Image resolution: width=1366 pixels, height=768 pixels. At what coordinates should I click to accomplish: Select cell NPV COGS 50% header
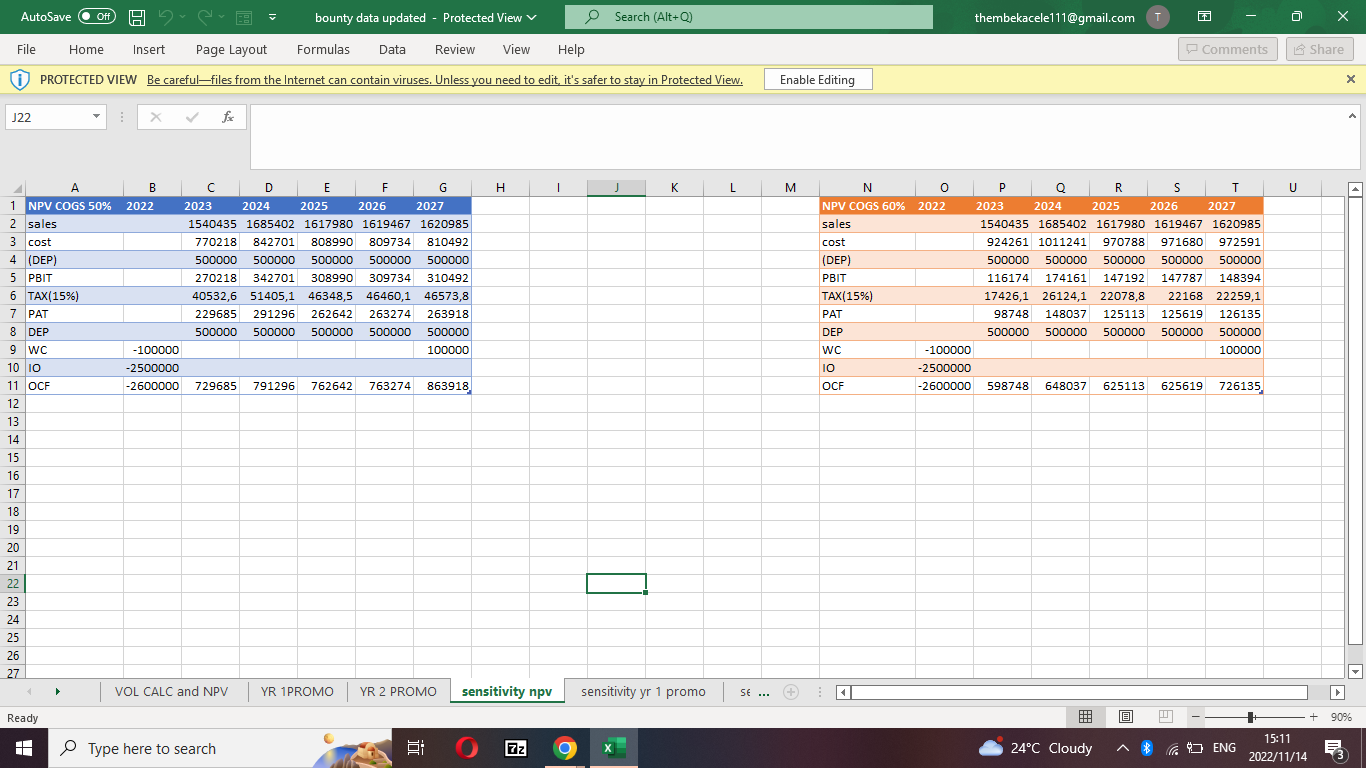(x=74, y=205)
